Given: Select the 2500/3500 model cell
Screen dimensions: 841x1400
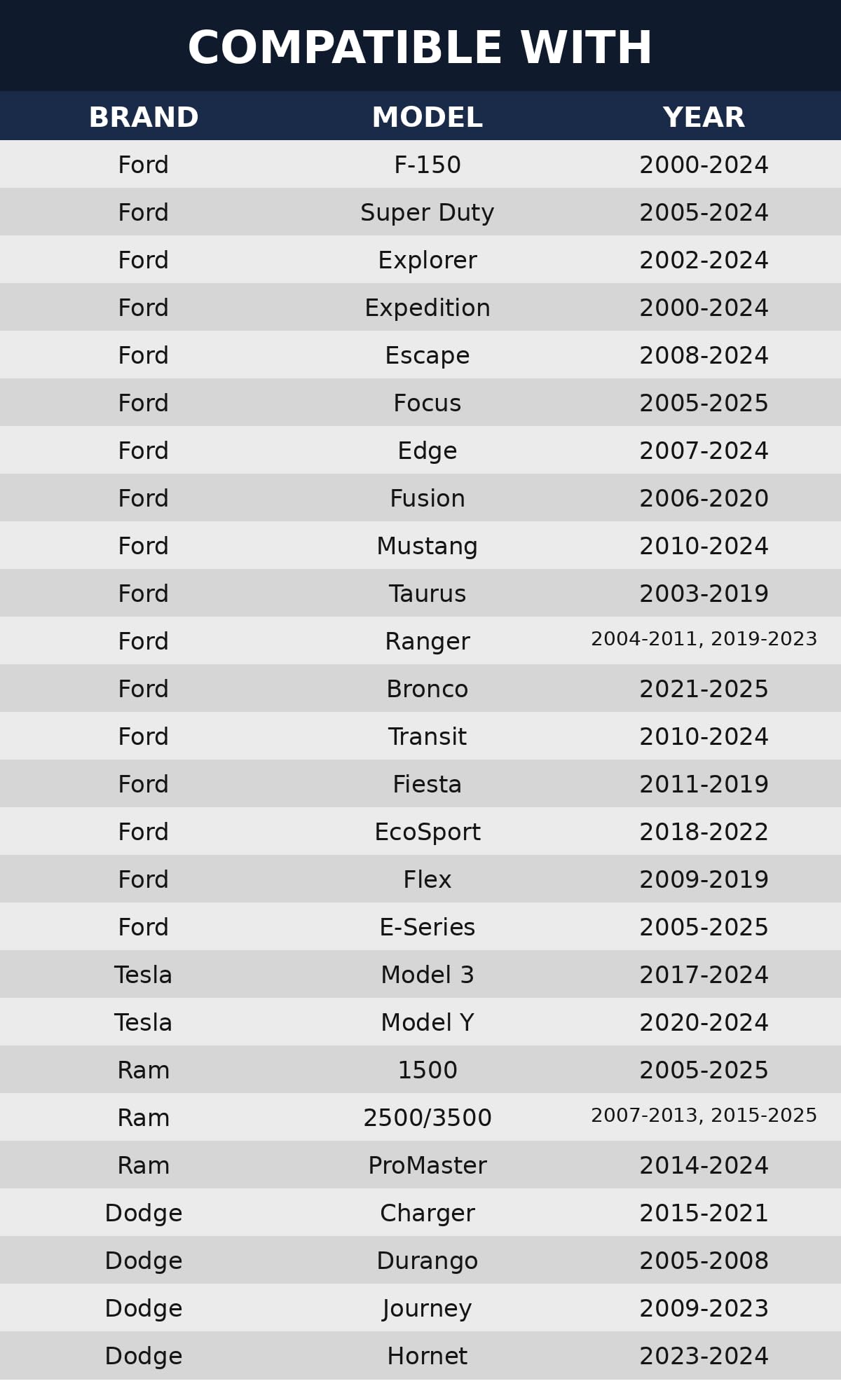Looking at the screenshot, I should (427, 1118).
